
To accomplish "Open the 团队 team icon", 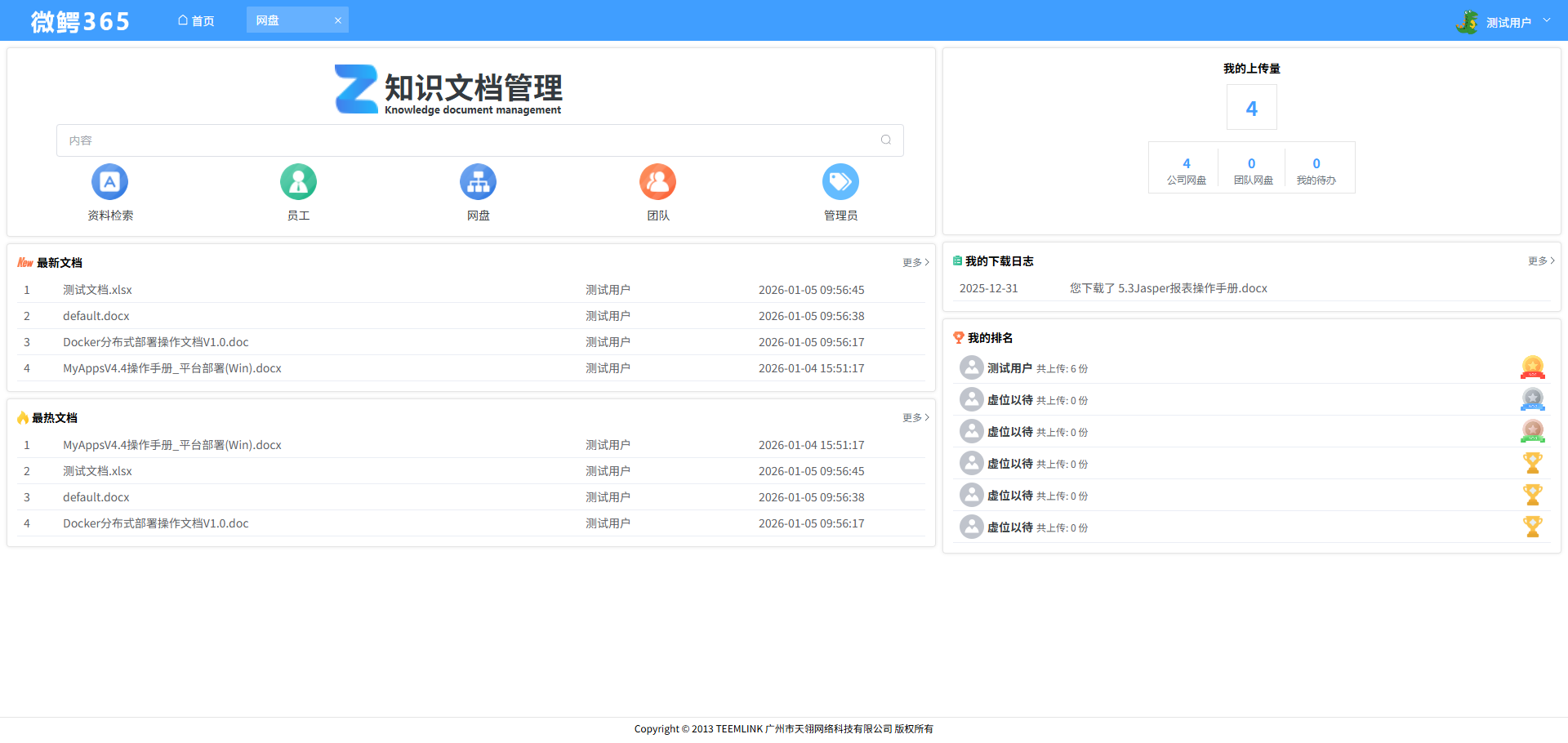I will click(x=657, y=181).
